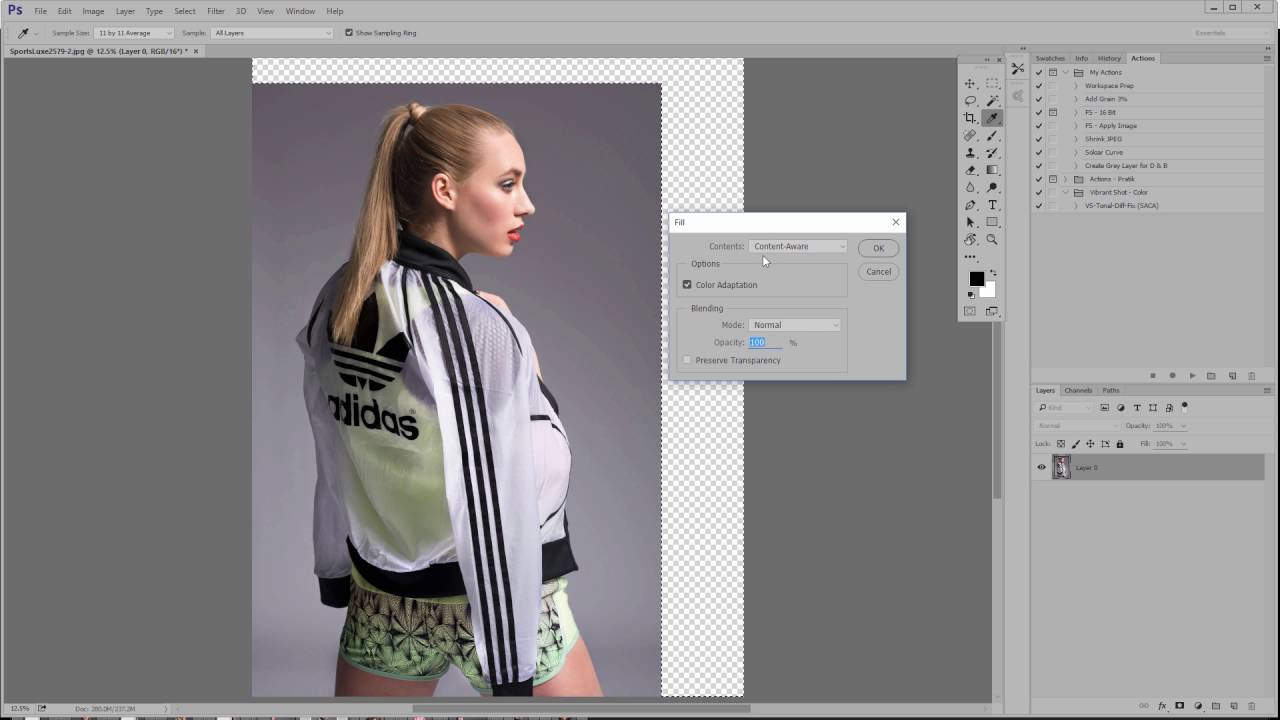1280x720 pixels.
Task: Select the Gradient tool
Action: (992, 170)
